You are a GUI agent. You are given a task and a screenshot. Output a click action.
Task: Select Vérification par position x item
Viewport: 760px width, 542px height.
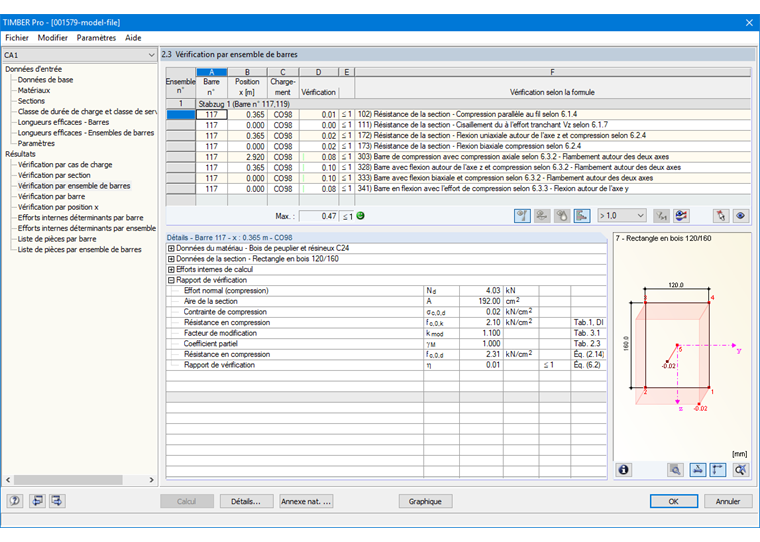tap(58, 207)
